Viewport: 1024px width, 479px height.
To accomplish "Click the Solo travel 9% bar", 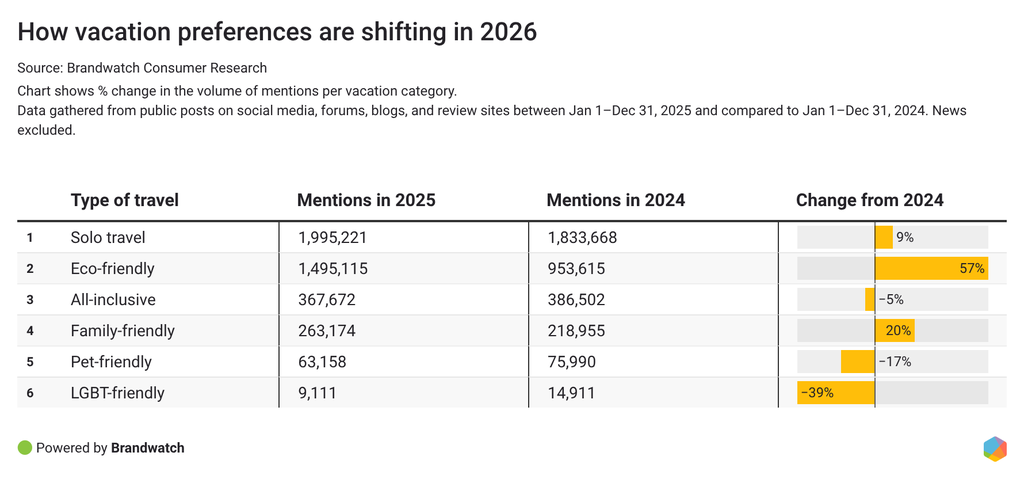I will coord(884,237).
